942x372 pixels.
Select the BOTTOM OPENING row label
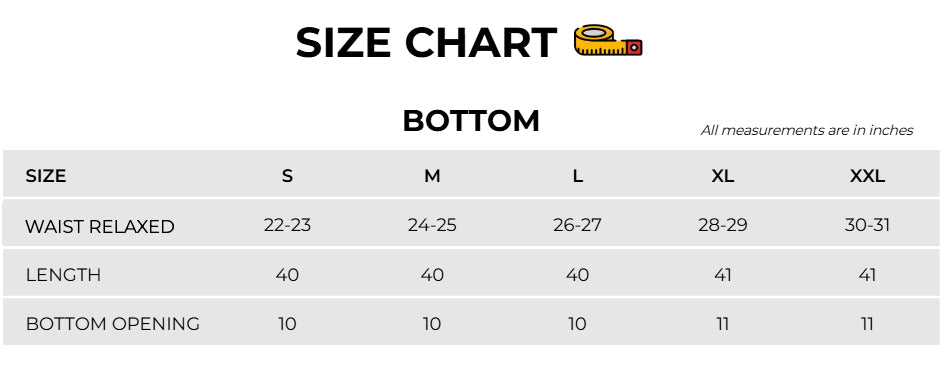(x=112, y=324)
